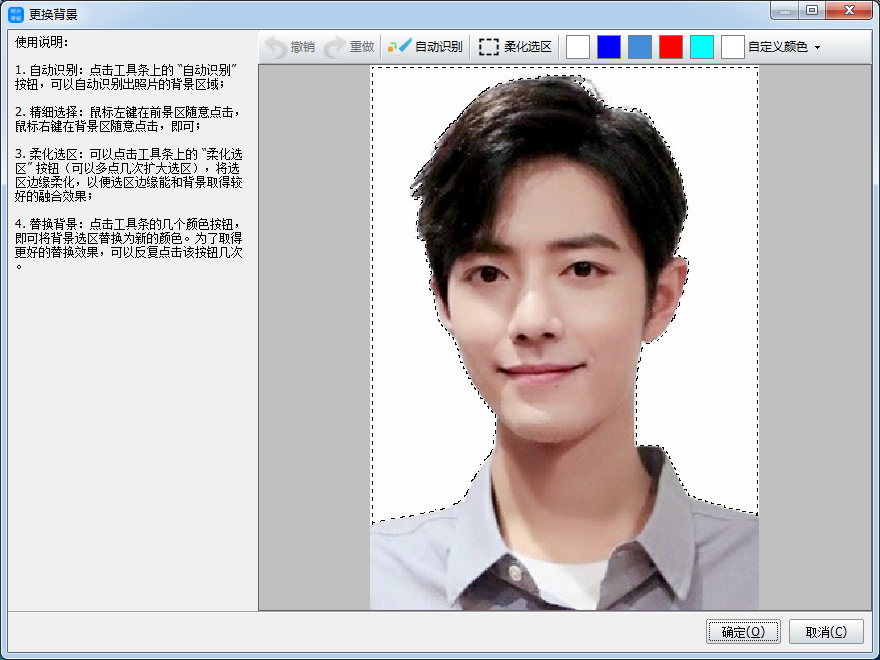Image resolution: width=880 pixels, height=660 pixels.
Task: Click instruction step 2 about 精细选择
Action: (127, 119)
